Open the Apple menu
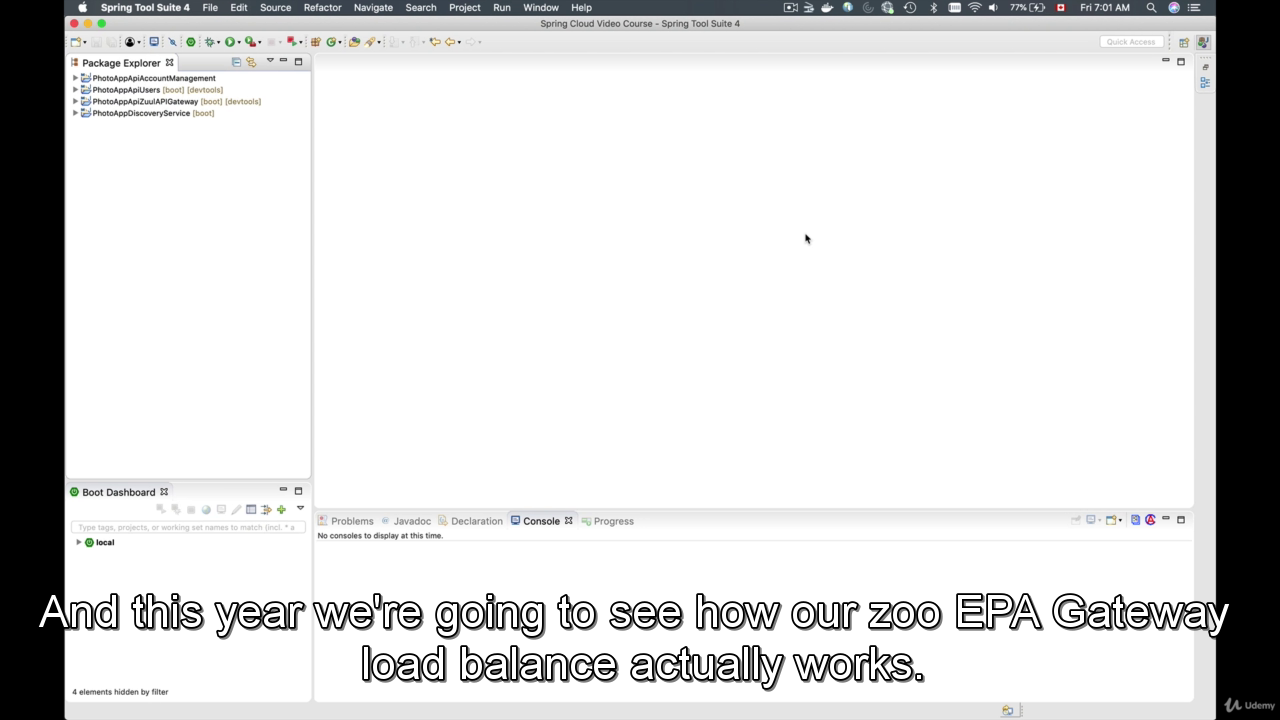This screenshot has width=1280, height=720. pyautogui.click(x=83, y=7)
